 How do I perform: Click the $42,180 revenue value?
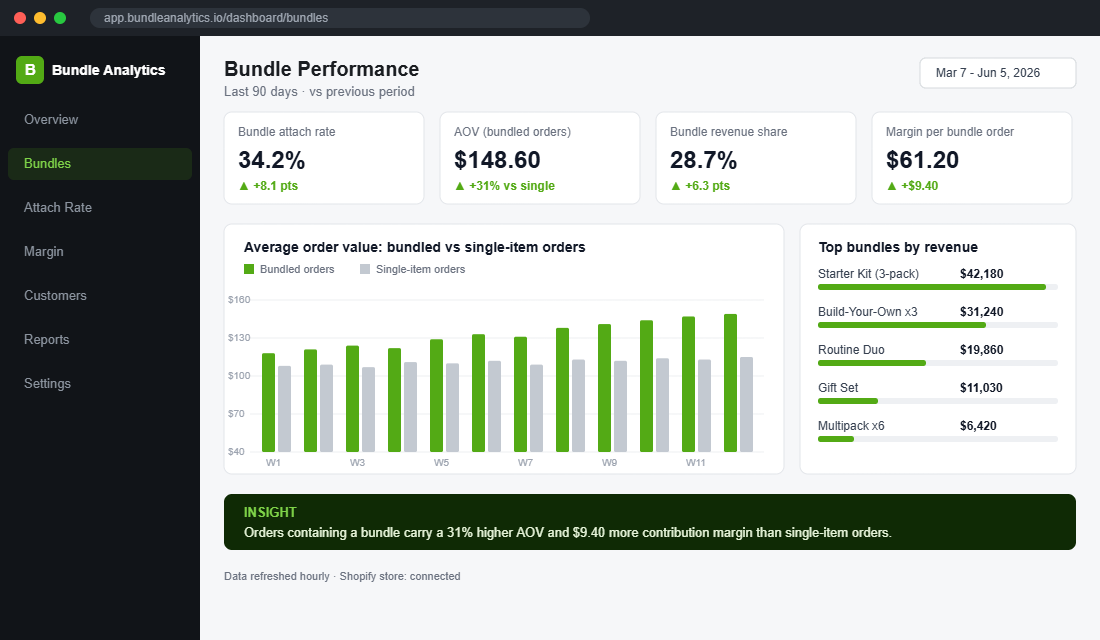coord(981,274)
